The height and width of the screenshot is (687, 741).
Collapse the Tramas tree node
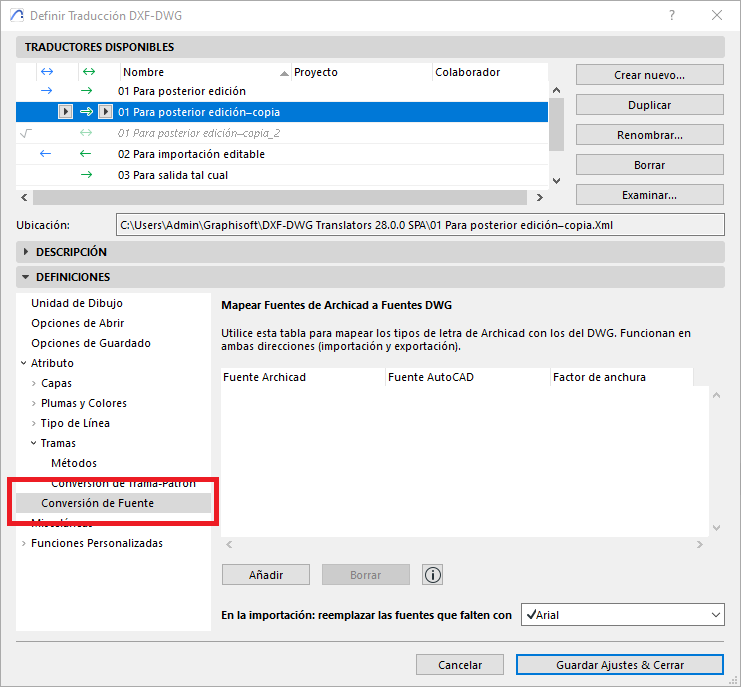(x=34, y=443)
